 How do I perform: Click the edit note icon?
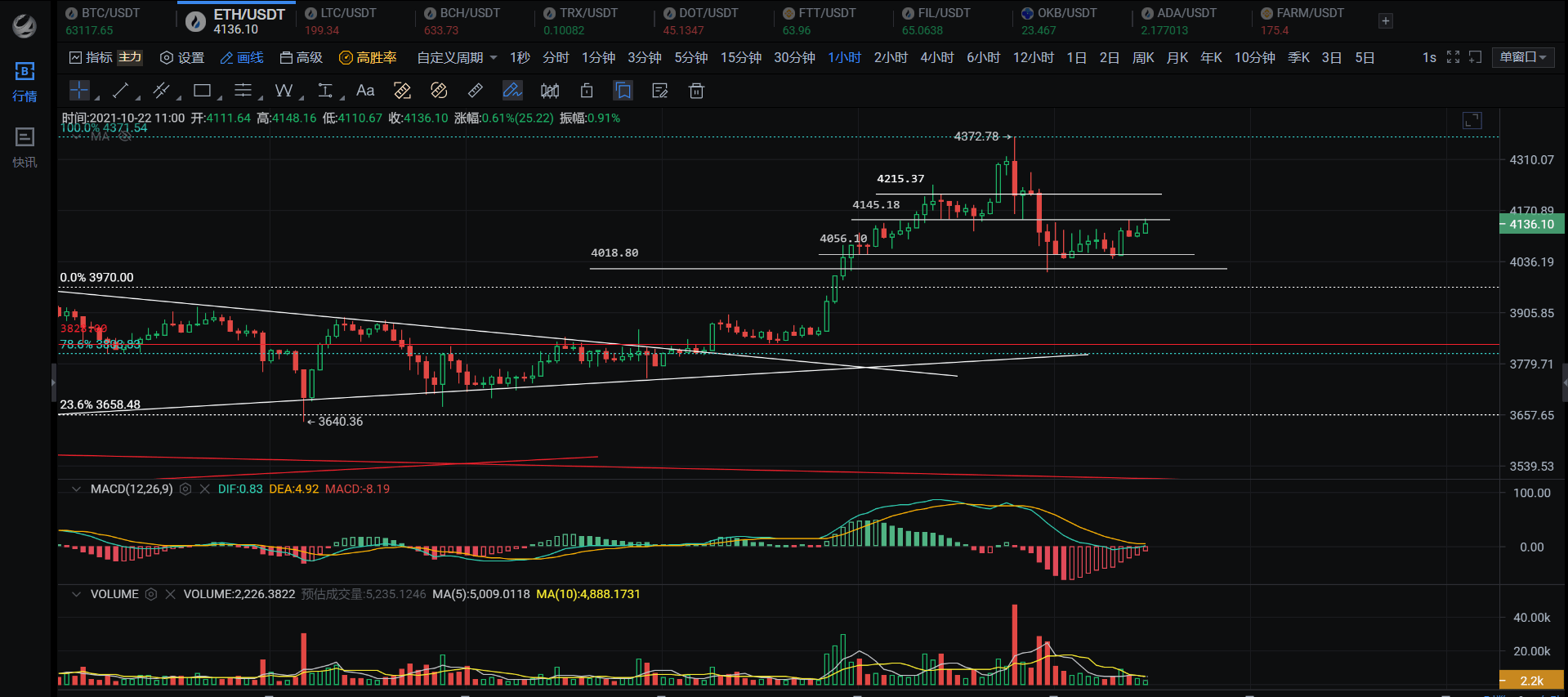660,90
